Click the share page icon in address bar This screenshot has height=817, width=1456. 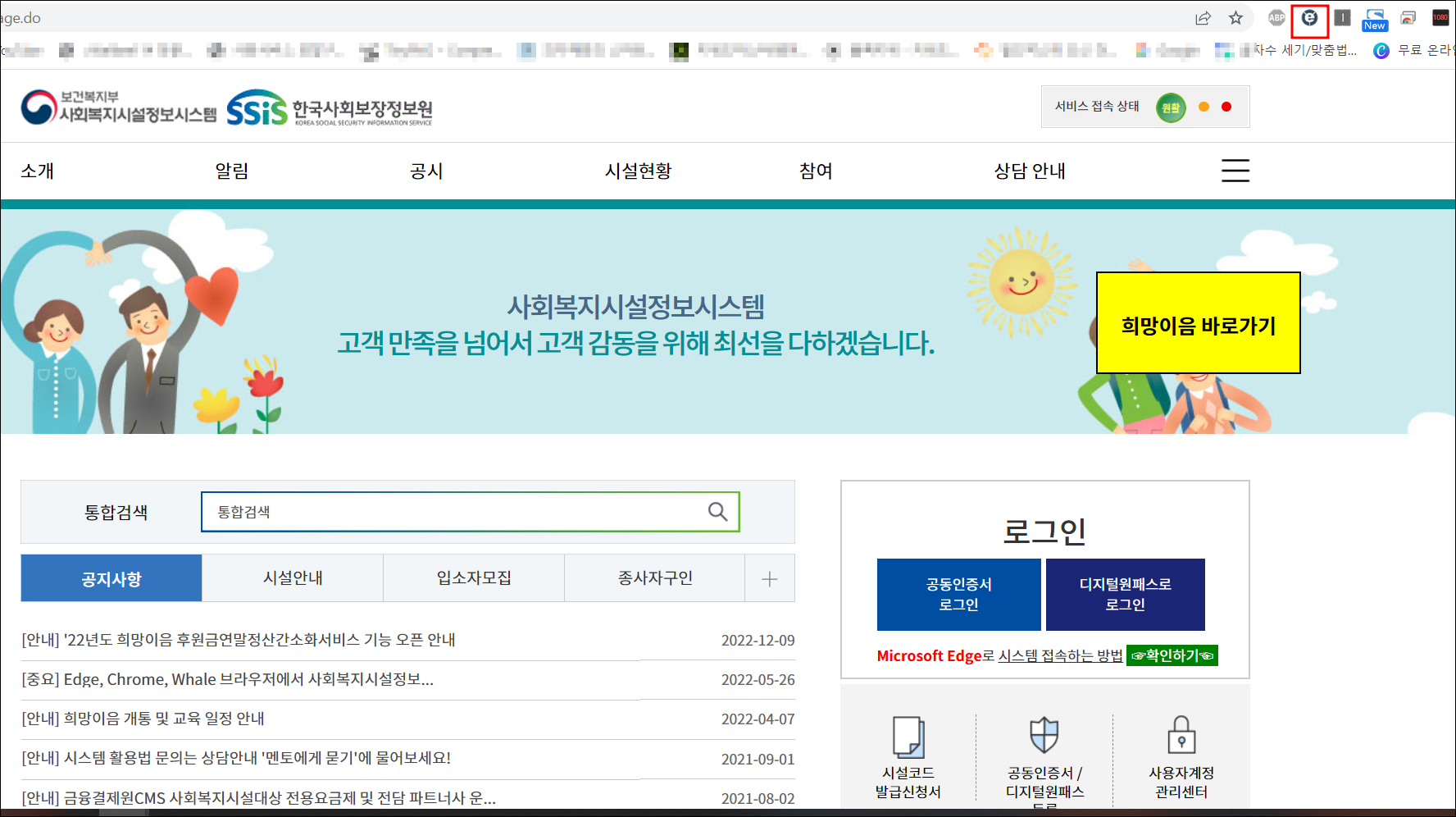(1203, 18)
